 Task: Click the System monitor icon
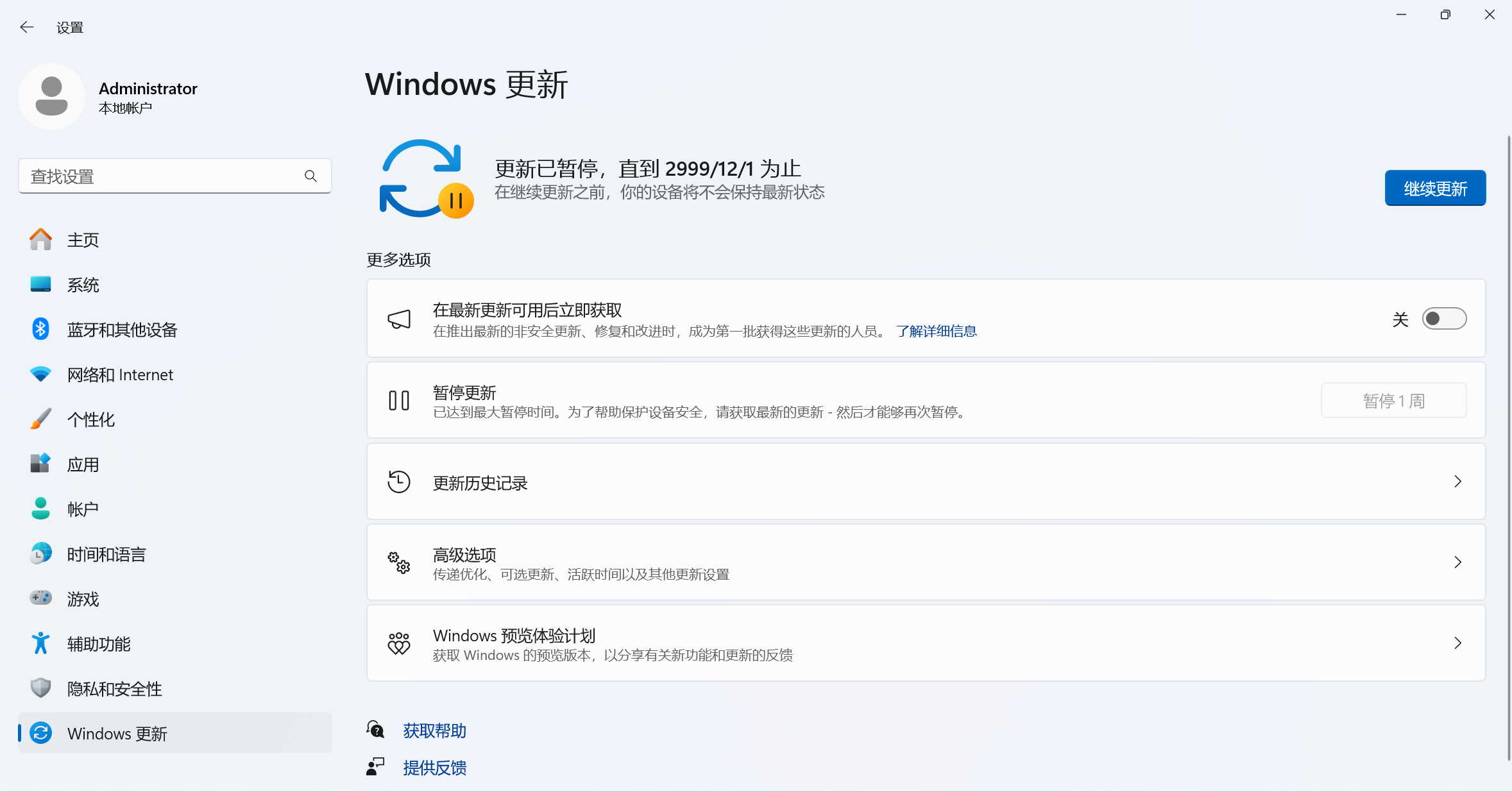click(40, 284)
